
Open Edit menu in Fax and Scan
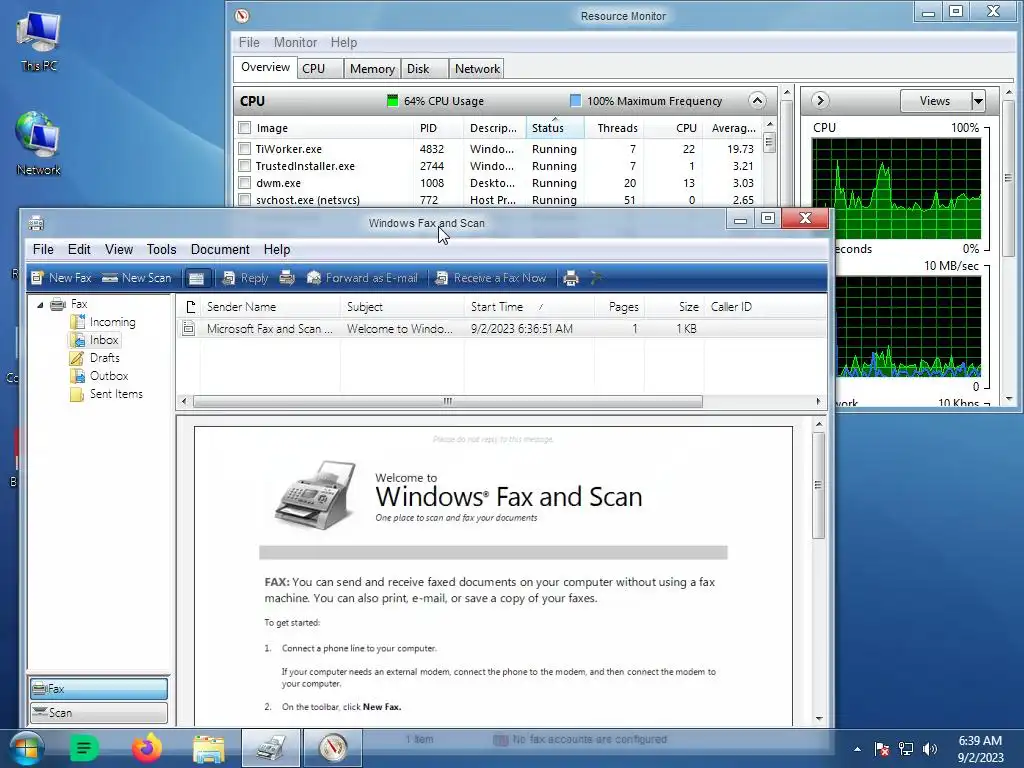click(x=79, y=249)
